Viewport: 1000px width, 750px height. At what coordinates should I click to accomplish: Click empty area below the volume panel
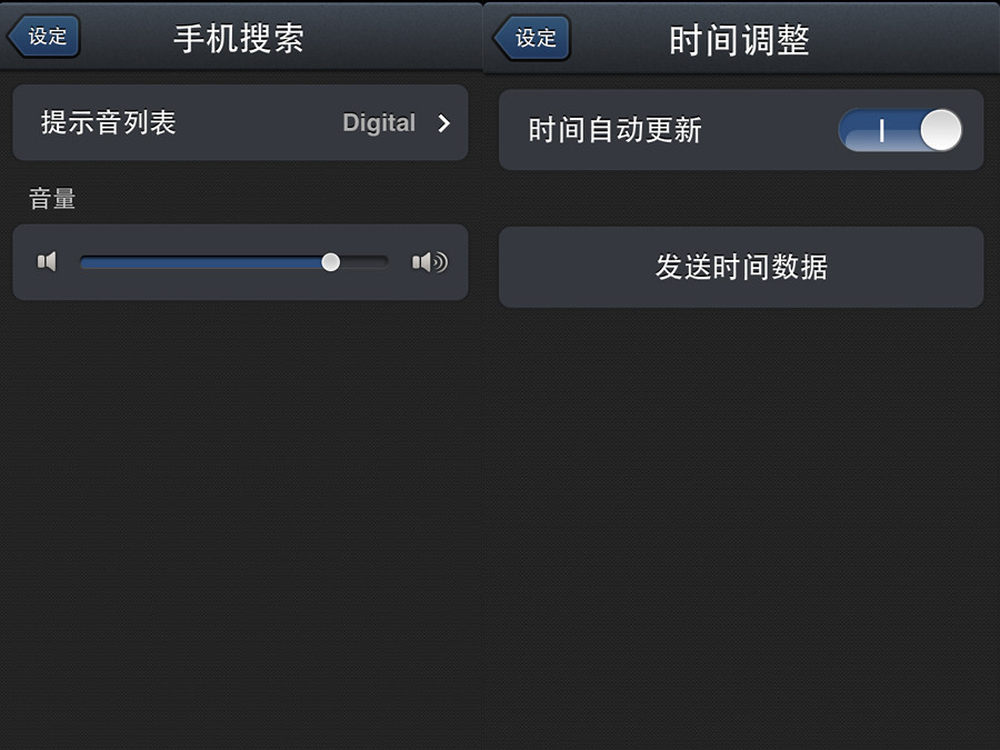coord(240,510)
